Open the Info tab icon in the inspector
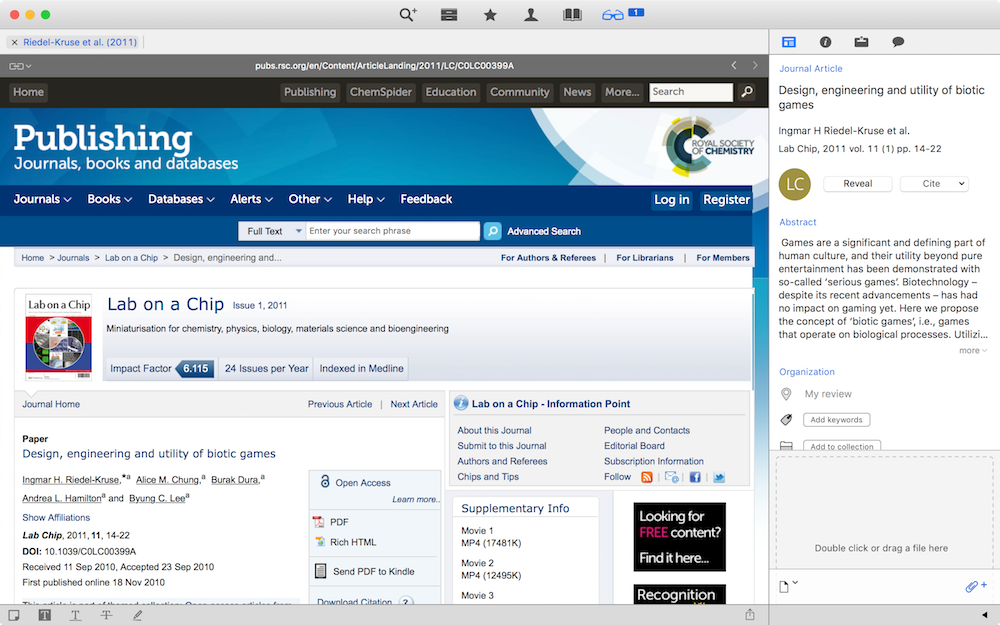Image resolution: width=1000 pixels, height=625 pixels. [825, 42]
